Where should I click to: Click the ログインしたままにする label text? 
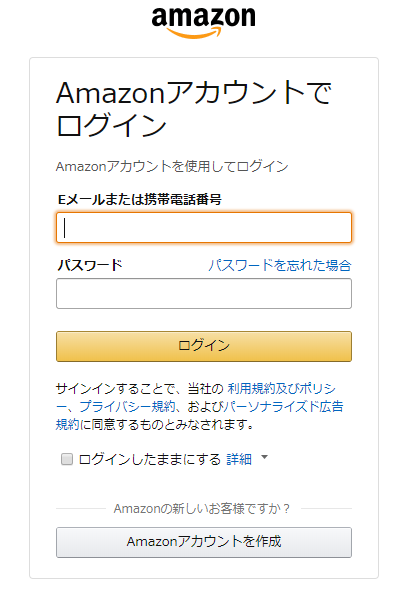[150, 459]
